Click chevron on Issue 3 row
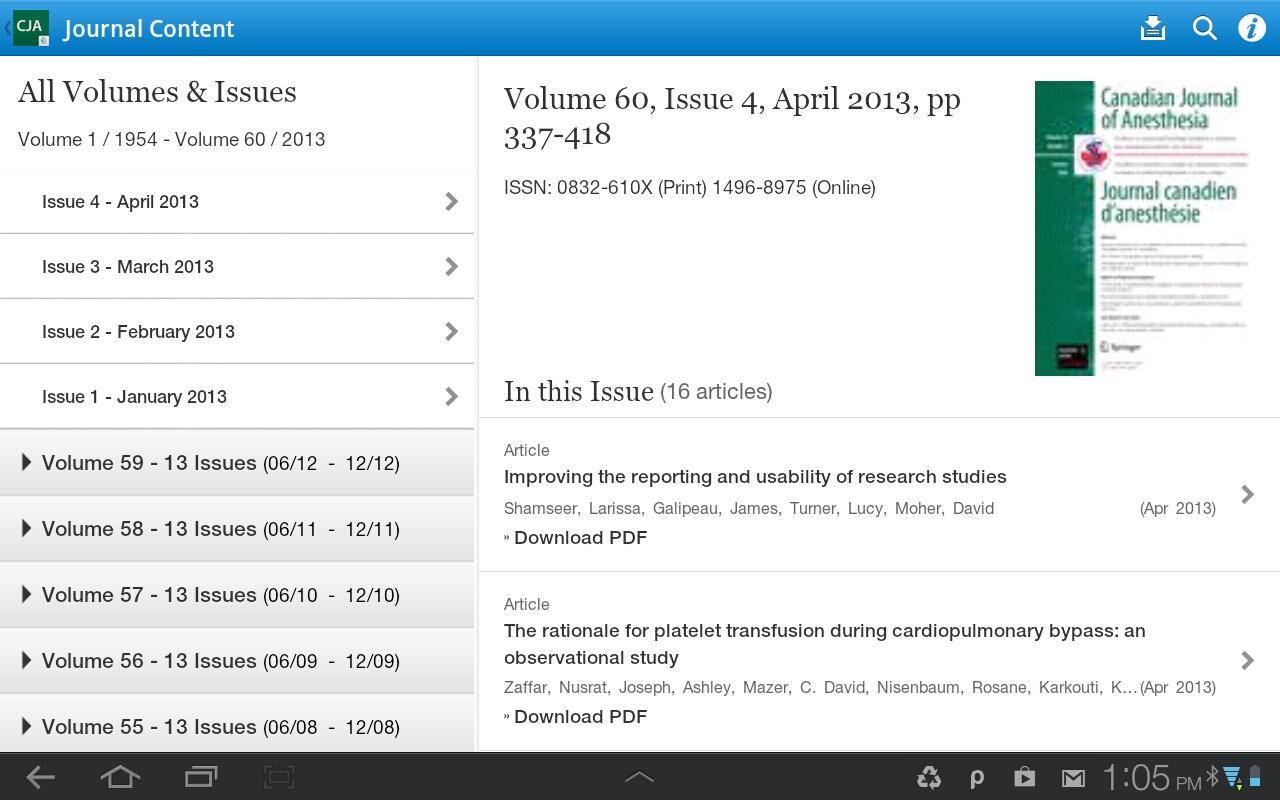This screenshot has height=800, width=1280. [x=451, y=266]
